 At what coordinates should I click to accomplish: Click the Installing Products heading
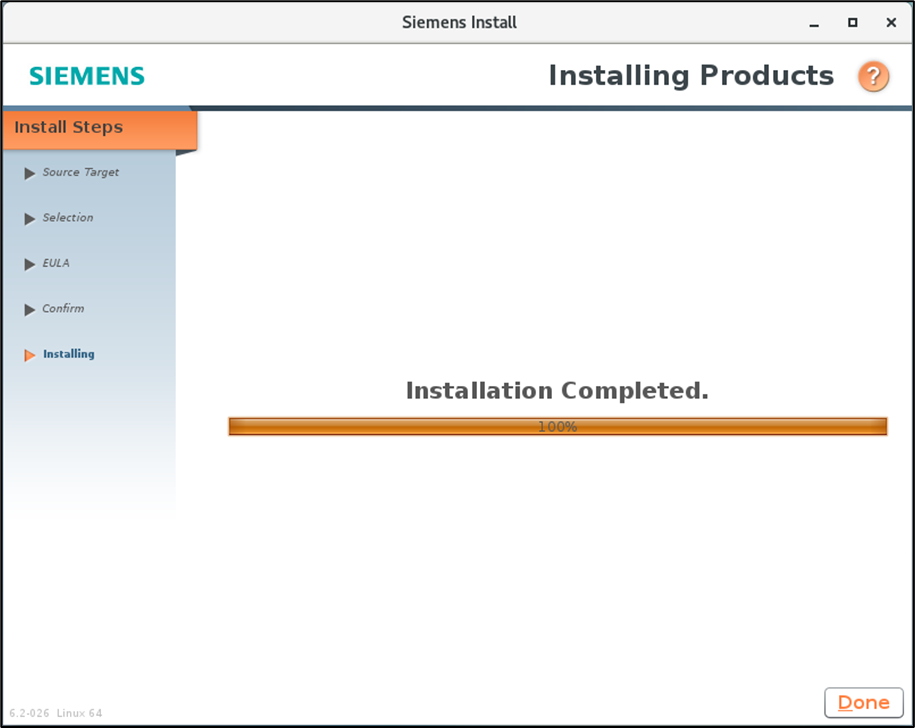coord(691,76)
